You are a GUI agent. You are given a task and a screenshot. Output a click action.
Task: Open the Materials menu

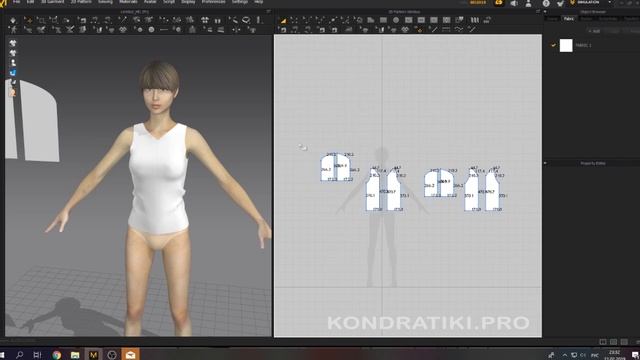(128, 2)
